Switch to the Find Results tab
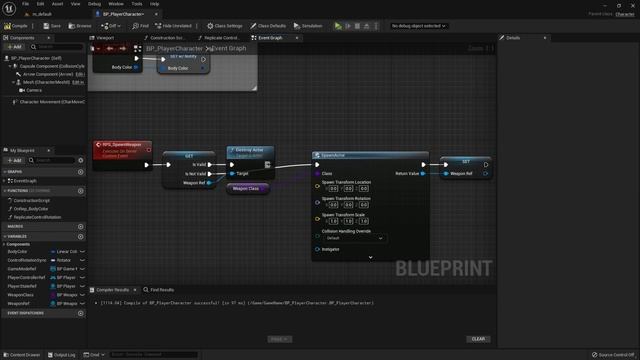 click(158, 290)
